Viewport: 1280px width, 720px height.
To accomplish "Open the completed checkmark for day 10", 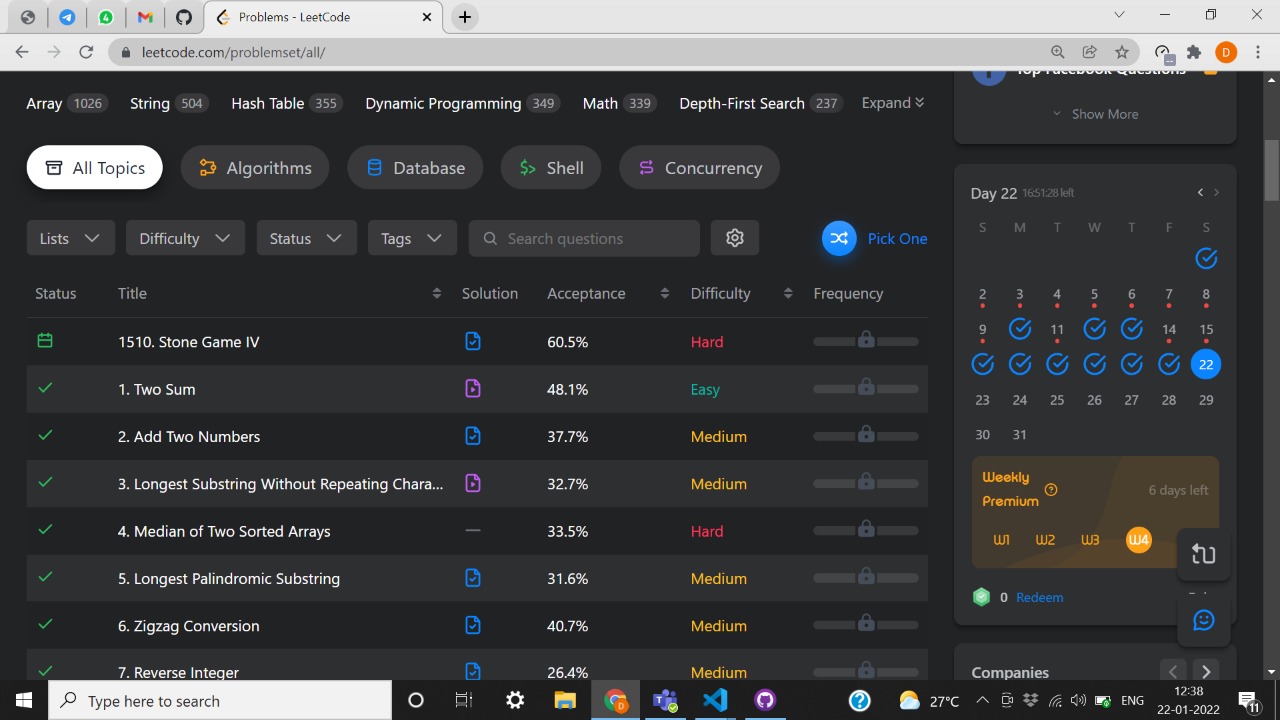I will pyautogui.click(x=1020, y=329).
